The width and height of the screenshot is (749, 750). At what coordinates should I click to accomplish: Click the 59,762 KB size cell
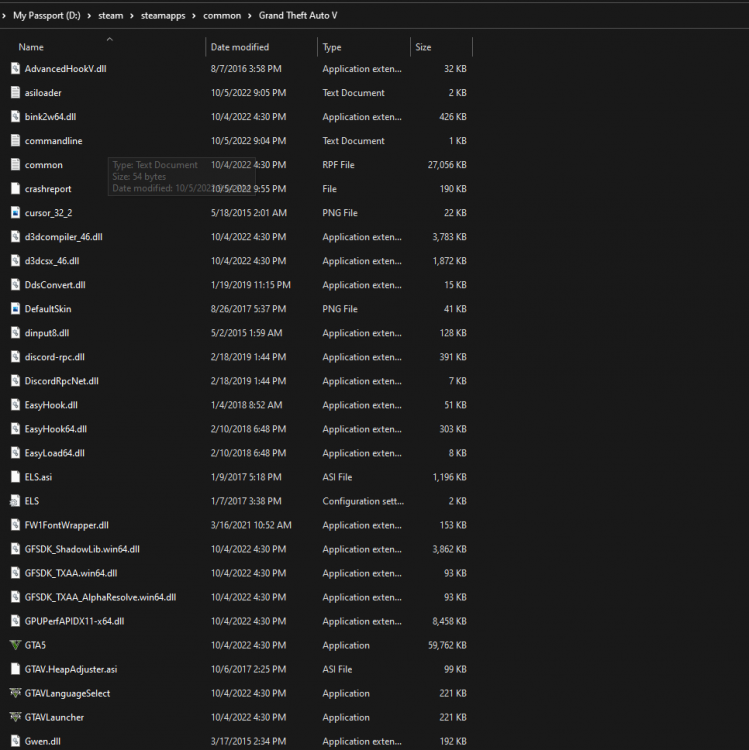click(x=447, y=645)
